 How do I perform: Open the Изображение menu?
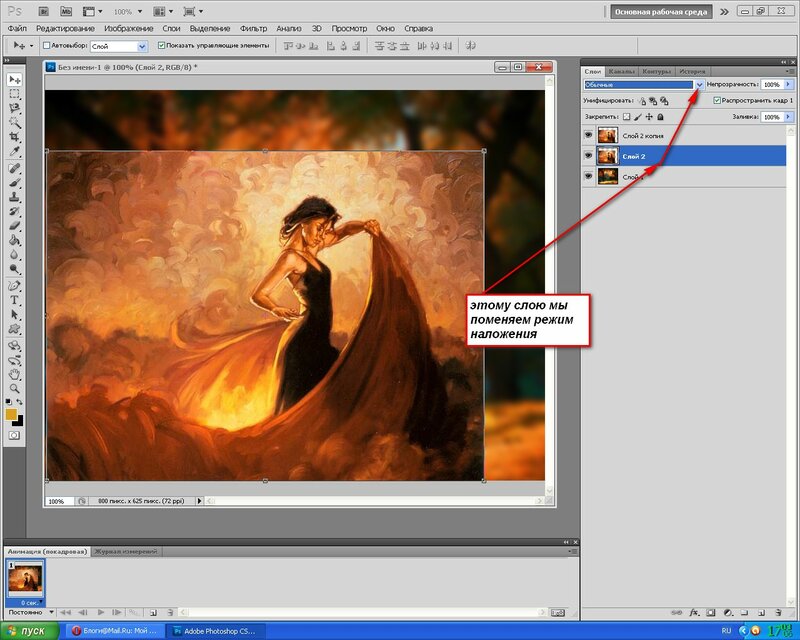[x=129, y=29]
